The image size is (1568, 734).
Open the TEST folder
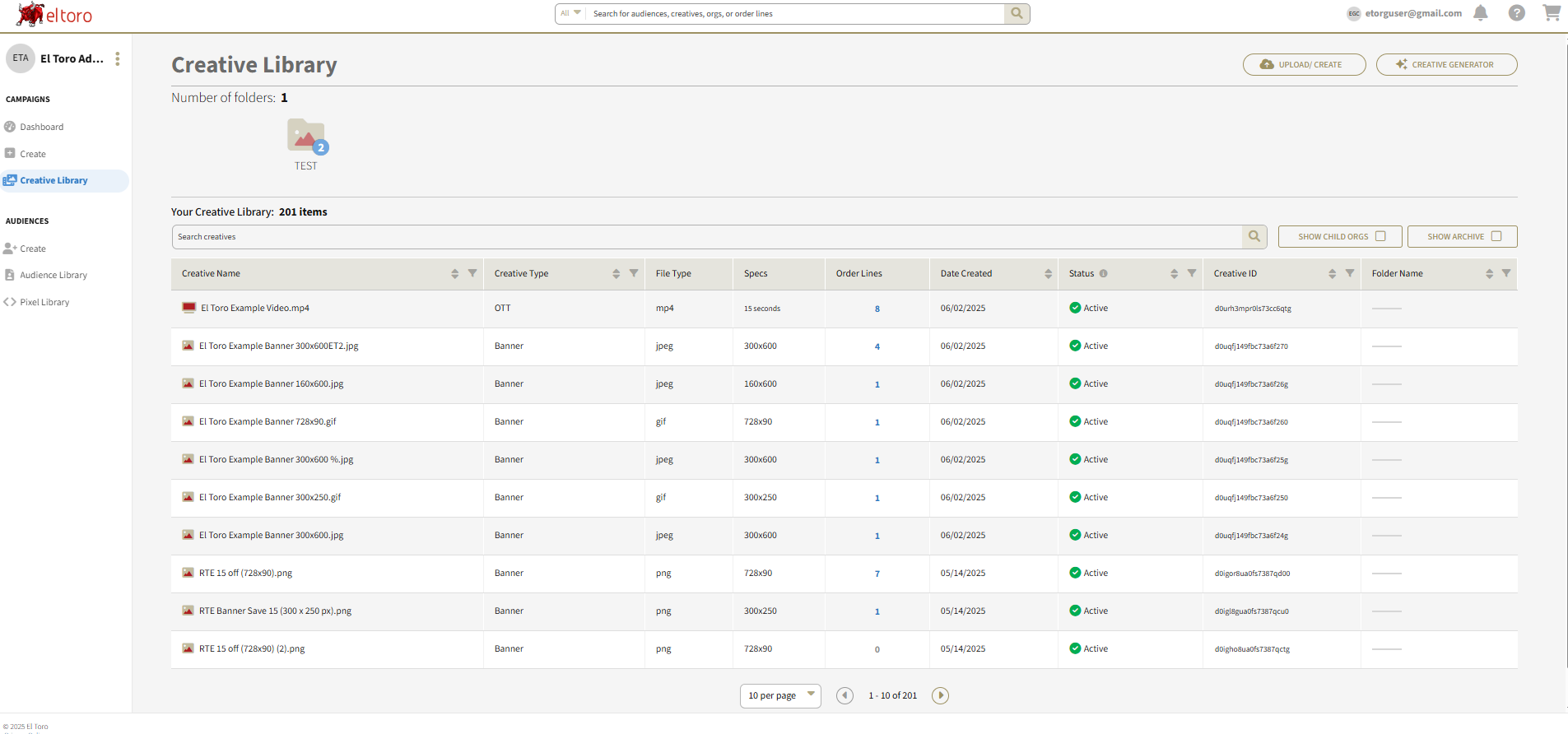(x=306, y=144)
